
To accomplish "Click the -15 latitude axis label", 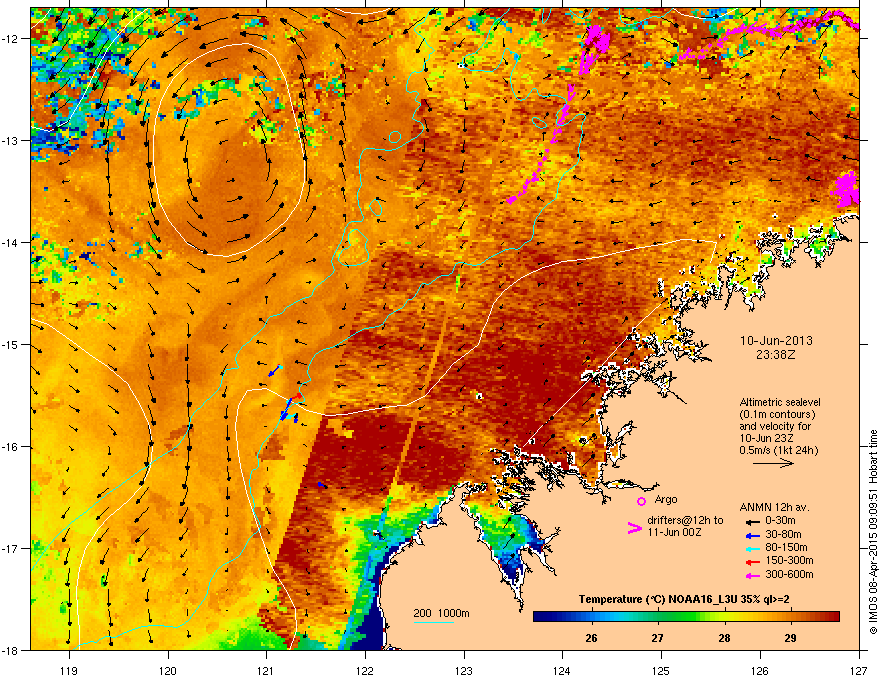I will [x=10, y=344].
